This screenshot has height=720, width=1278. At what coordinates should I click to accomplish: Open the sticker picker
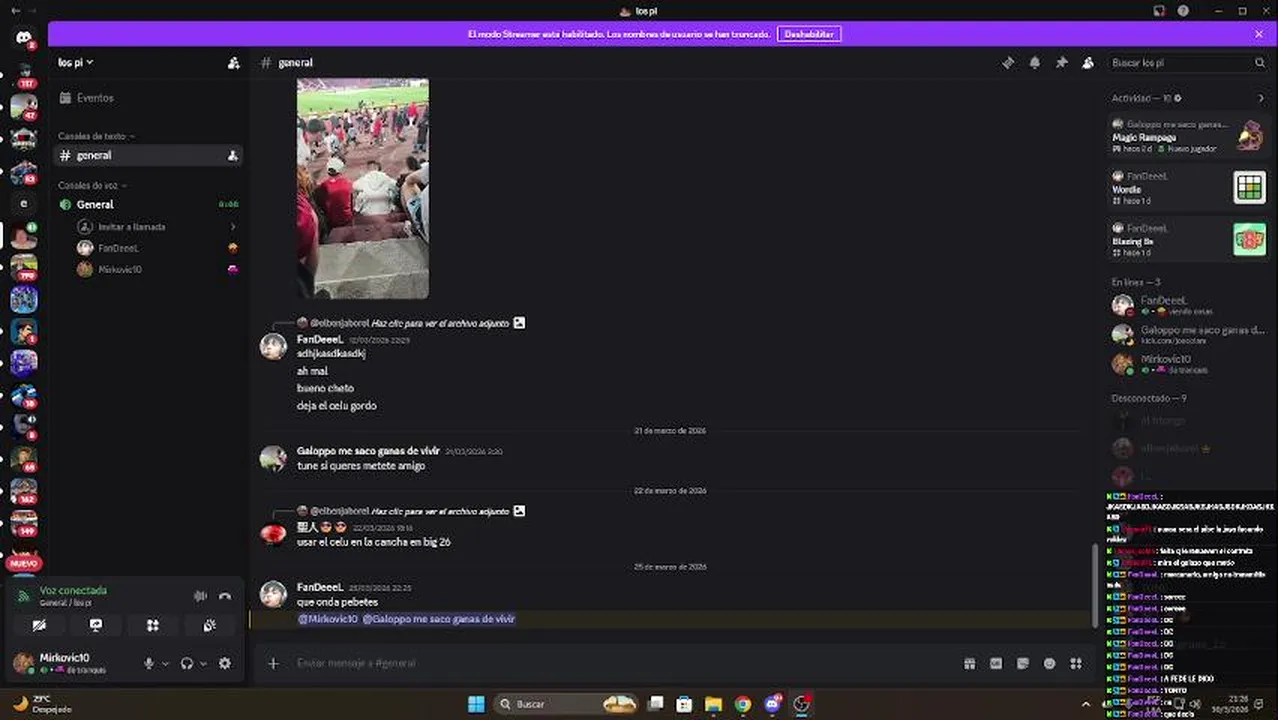tap(1022, 663)
